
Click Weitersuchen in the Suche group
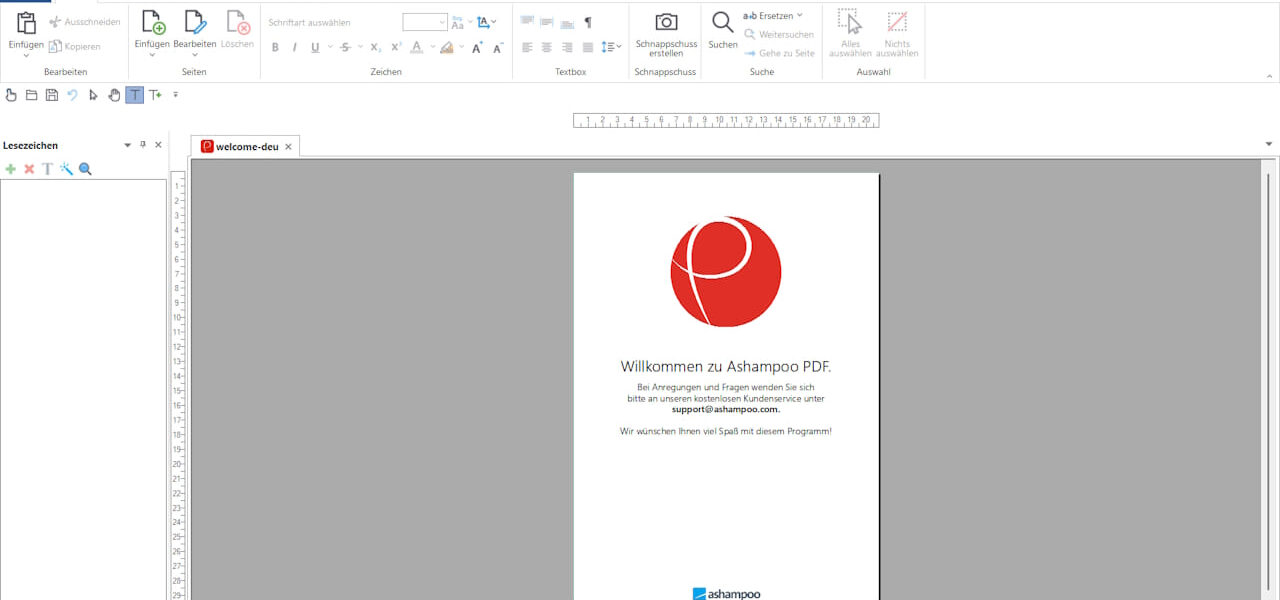(x=779, y=35)
